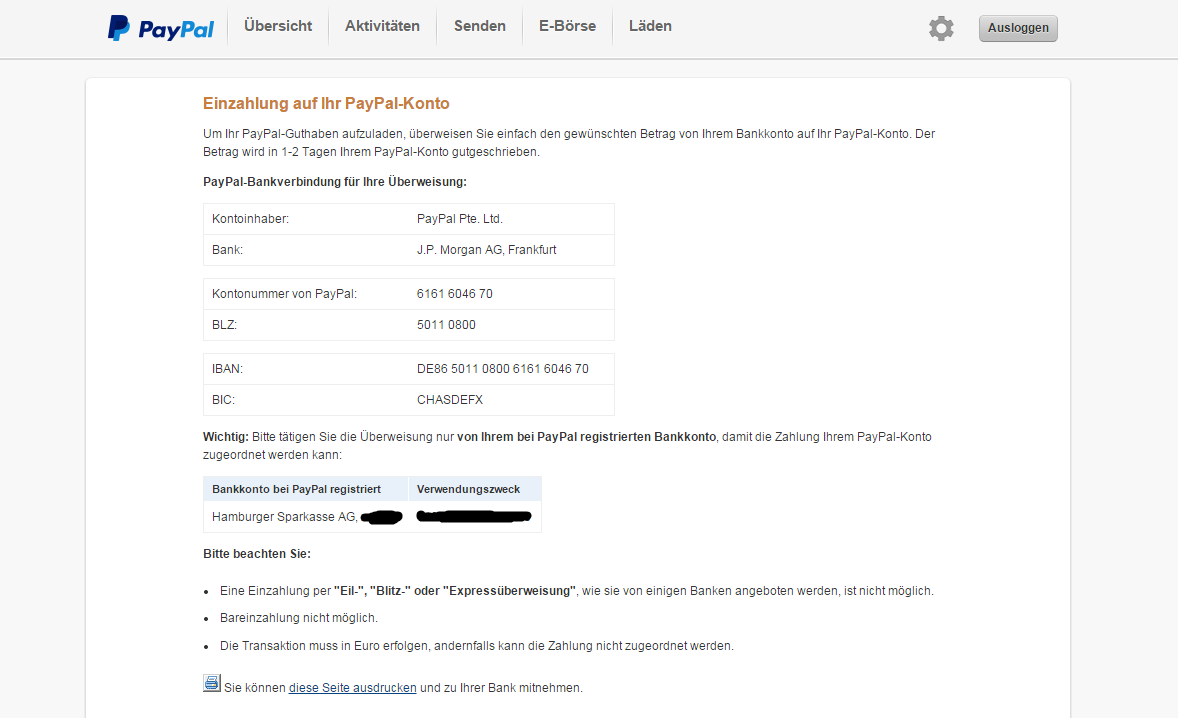Open E-Börse in navigation
Screen dimensions: 1178x718
pyautogui.click(x=567, y=26)
